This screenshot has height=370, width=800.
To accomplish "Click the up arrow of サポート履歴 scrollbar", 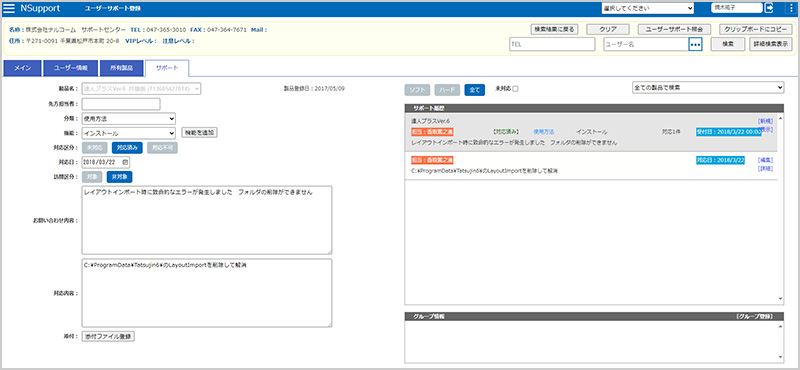I will click(781, 117).
